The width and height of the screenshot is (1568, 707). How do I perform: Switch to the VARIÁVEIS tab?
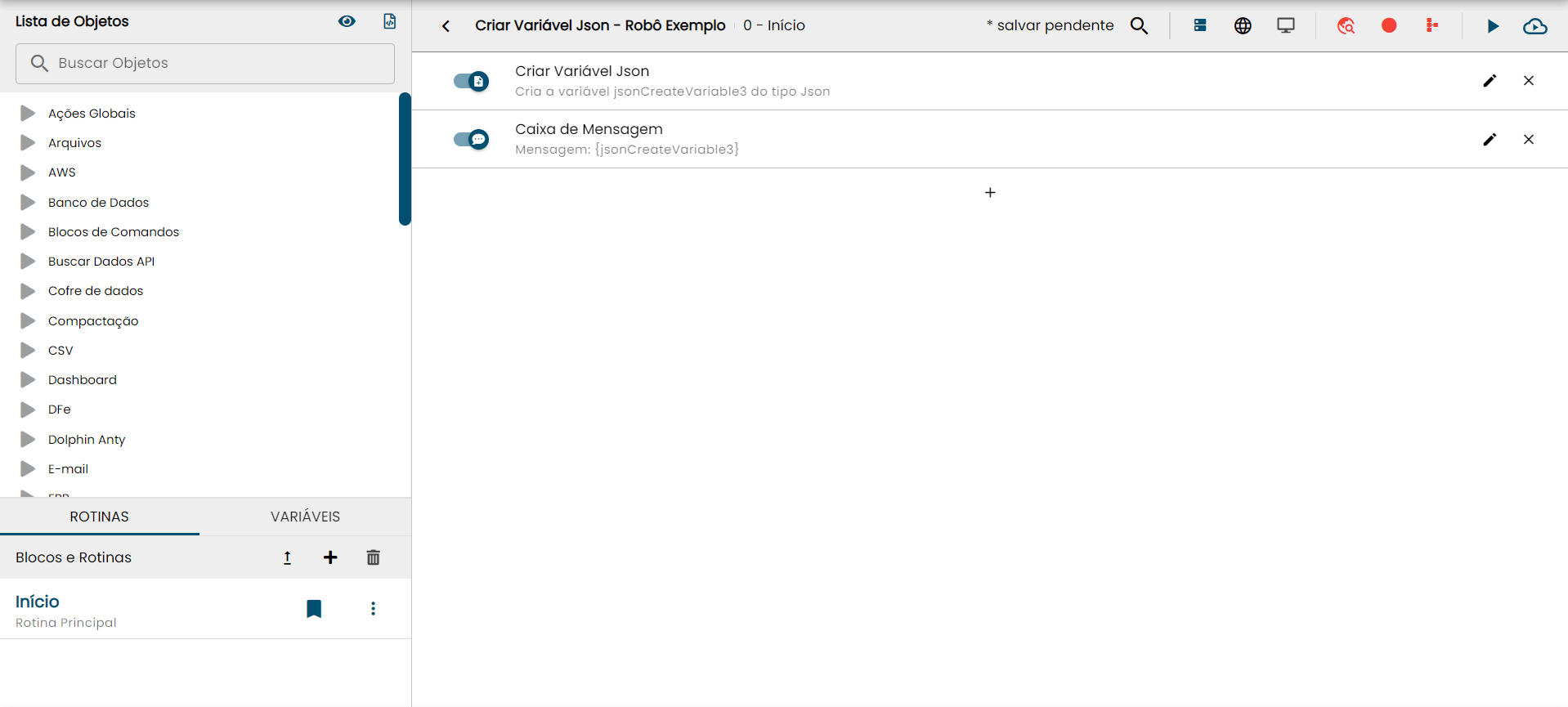pos(305,517)
